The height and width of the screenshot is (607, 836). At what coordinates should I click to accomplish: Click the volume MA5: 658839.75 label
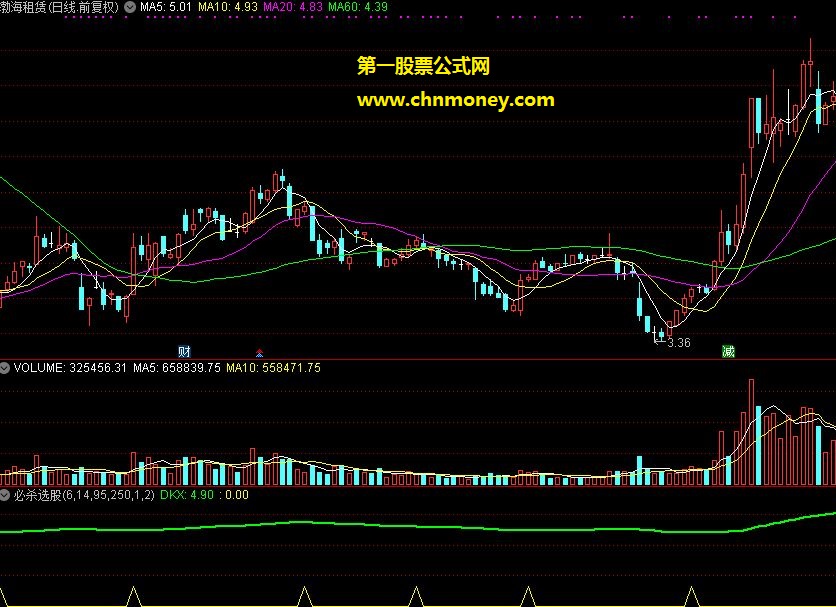[176, 368]
